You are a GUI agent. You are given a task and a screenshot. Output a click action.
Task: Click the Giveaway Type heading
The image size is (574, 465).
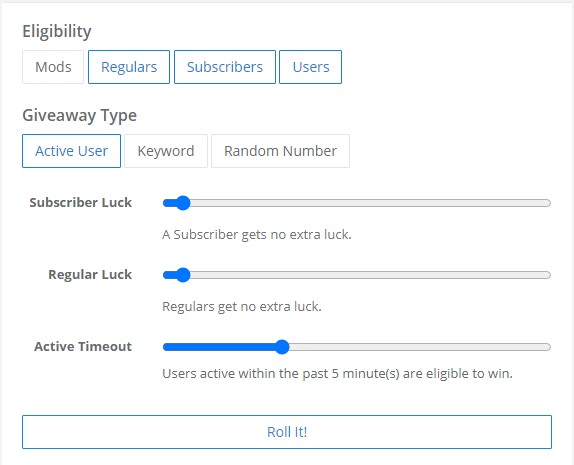click(79, 115)
